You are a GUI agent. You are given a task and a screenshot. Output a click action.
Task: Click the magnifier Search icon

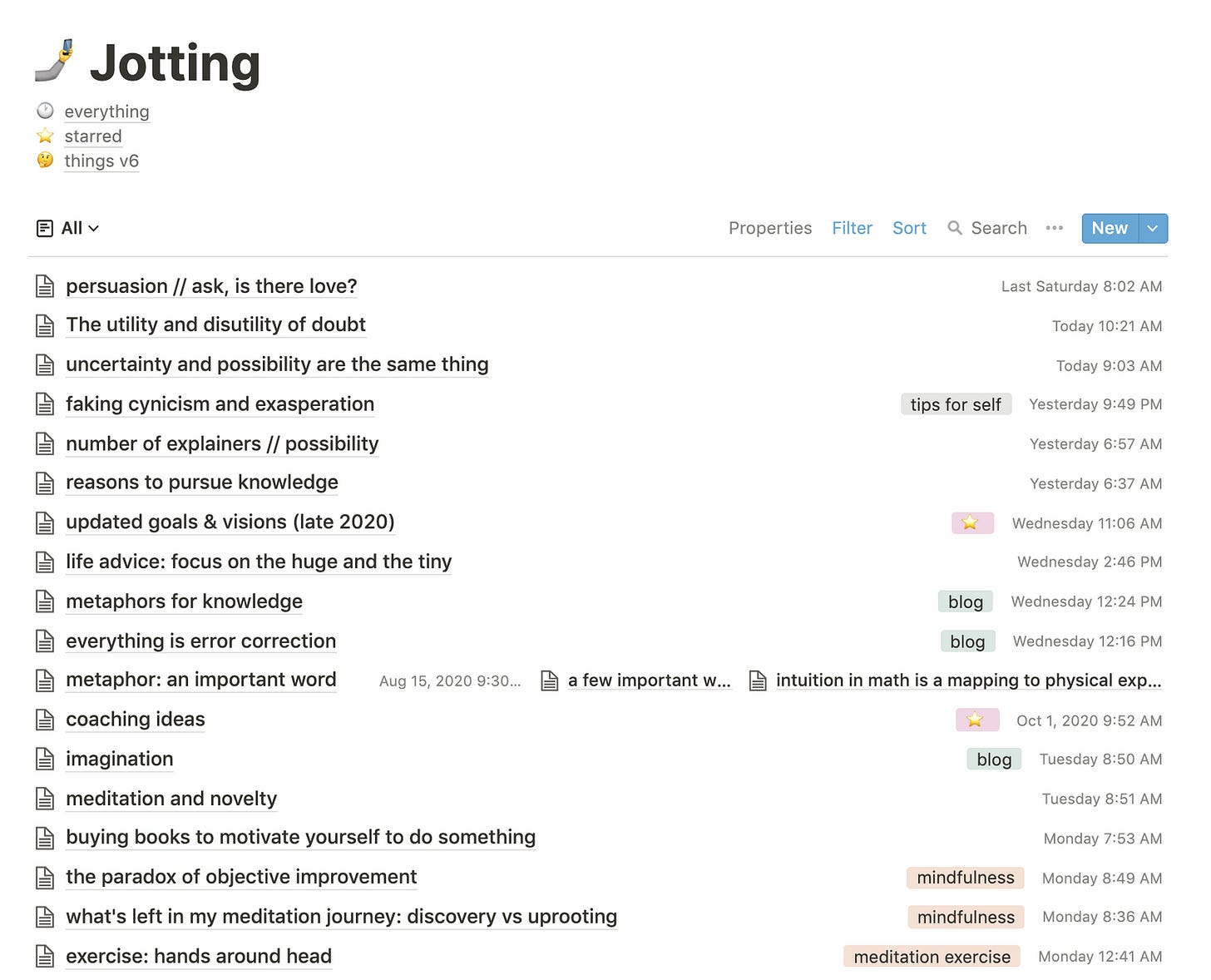pyautogui.click(x=955, y=228)
